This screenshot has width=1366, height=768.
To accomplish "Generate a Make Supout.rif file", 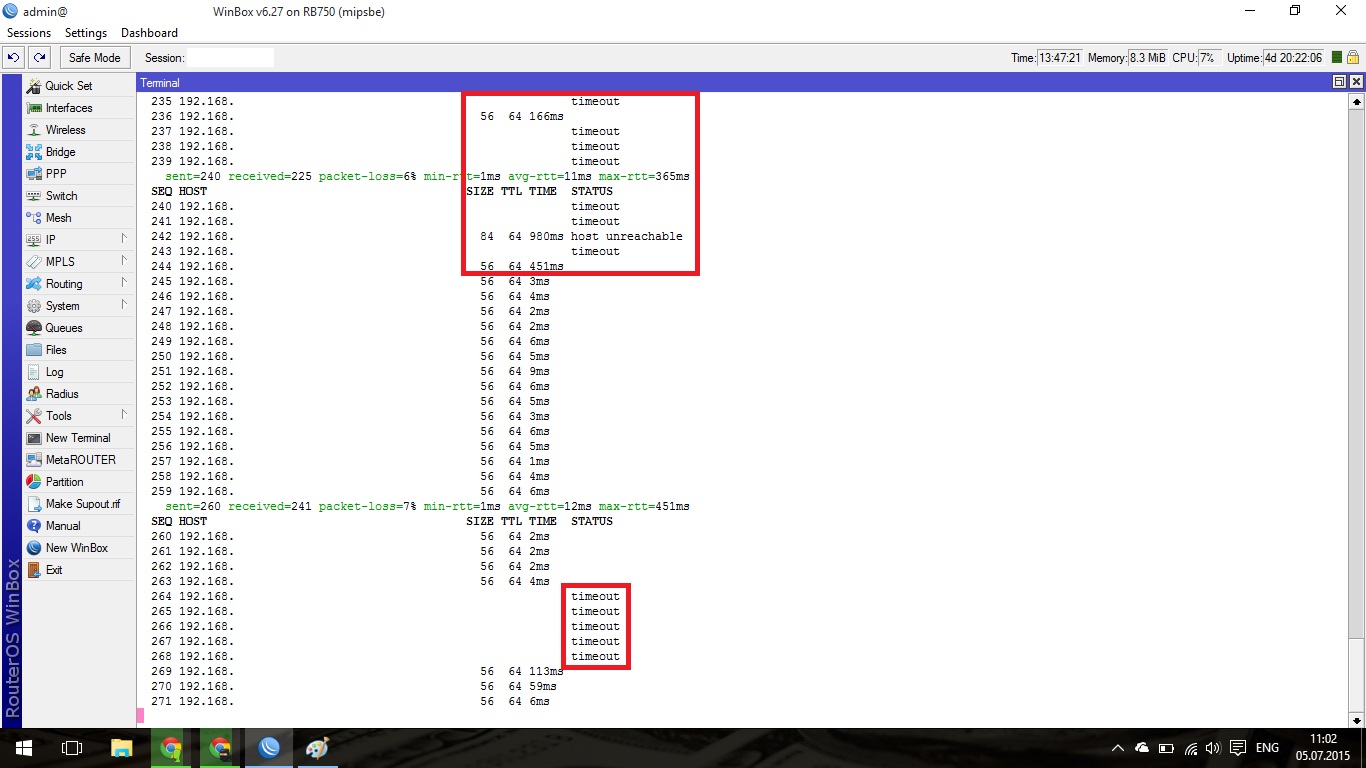I will (x=82, y=504).
